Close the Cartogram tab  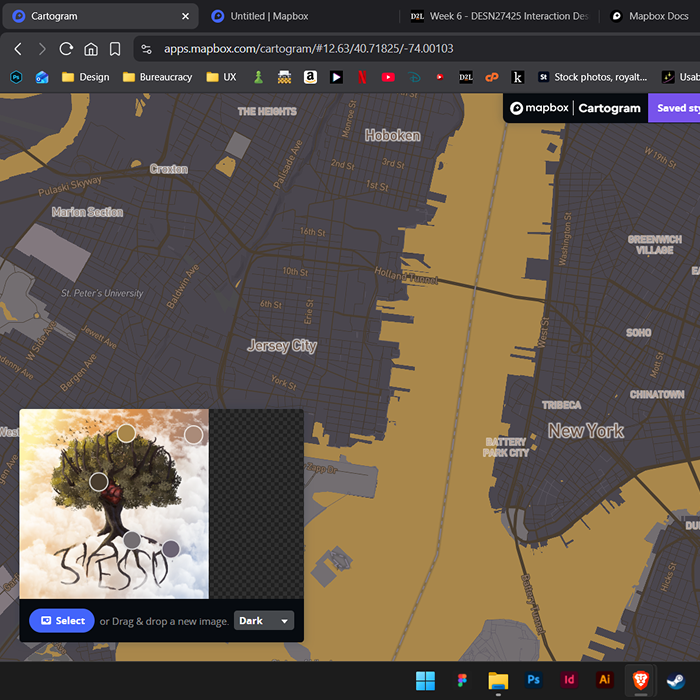coord(185,16)
